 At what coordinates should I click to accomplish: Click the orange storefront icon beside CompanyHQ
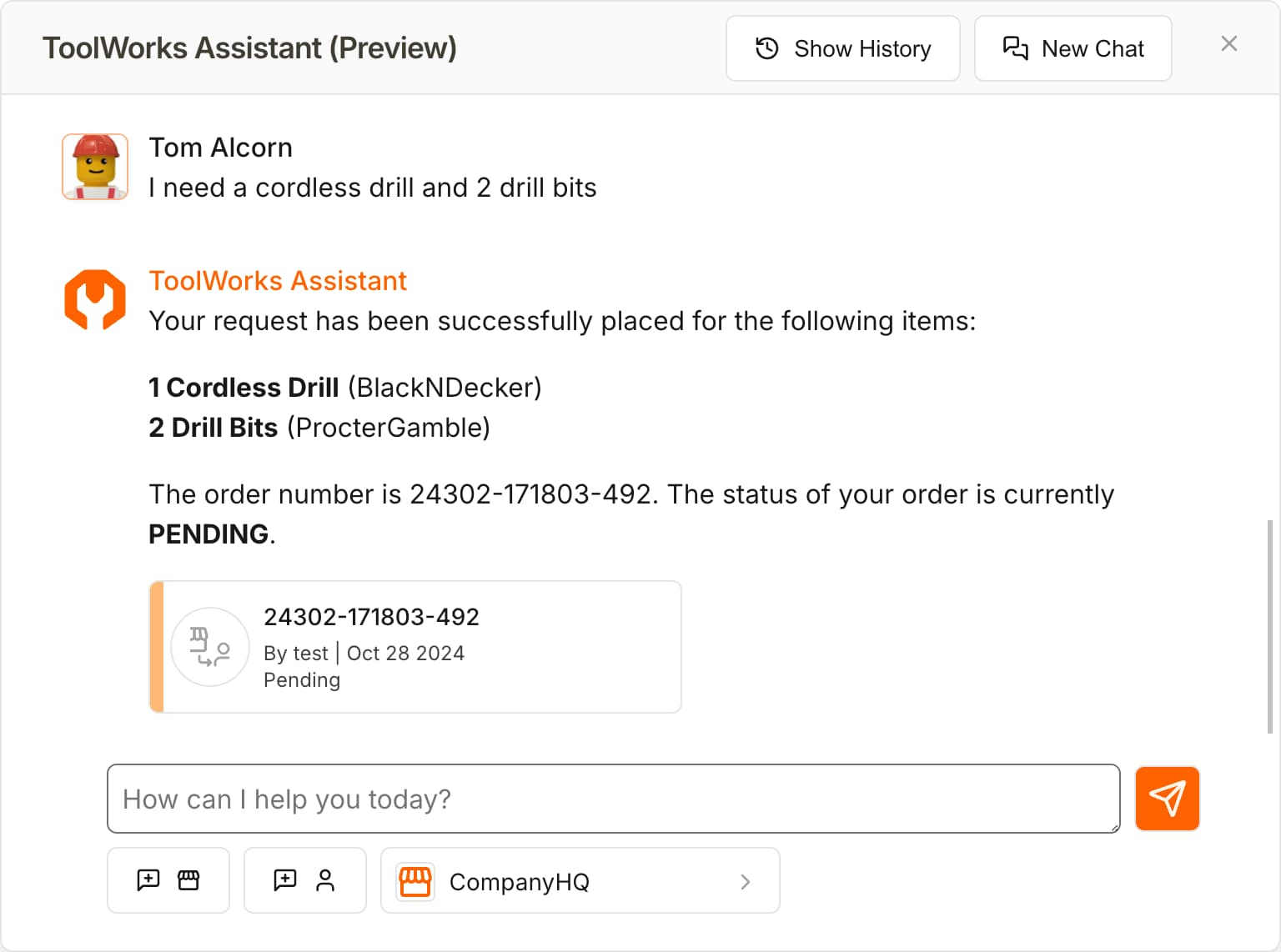click(414, 881)
